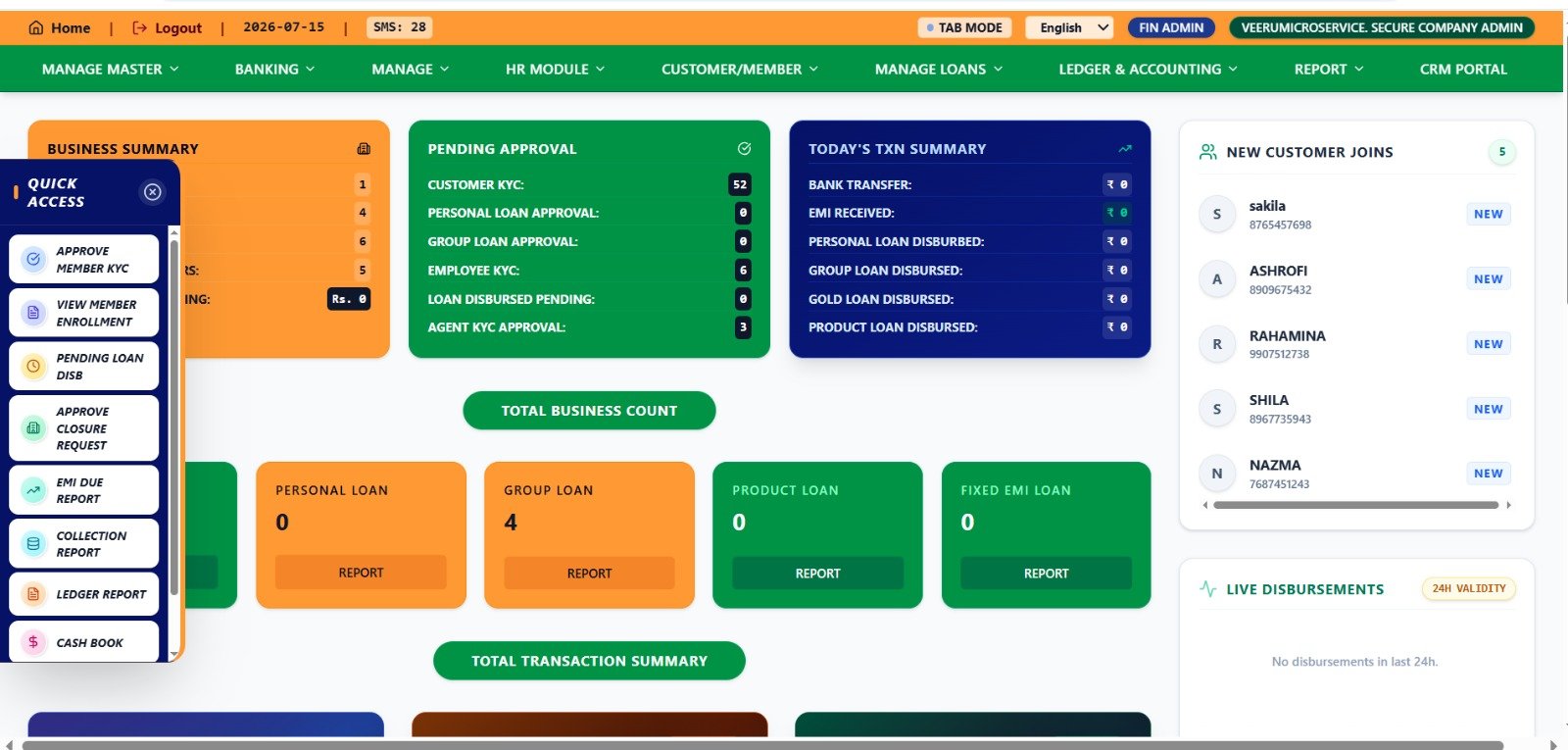Click the Home house icon
Viewport: 1568px width, 750px height.
[36, 27]
